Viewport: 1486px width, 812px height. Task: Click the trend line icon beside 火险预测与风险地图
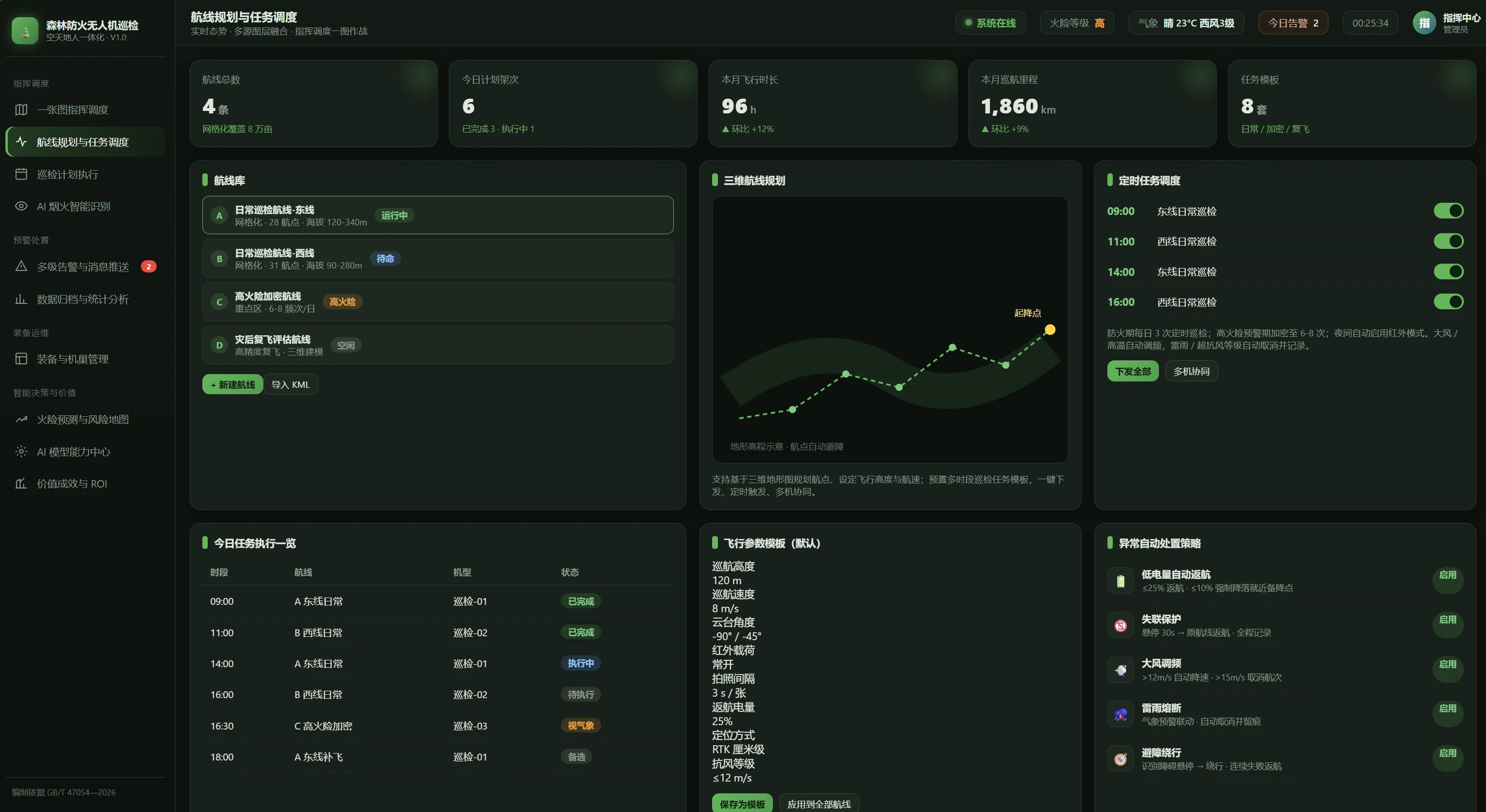tap(21, 419)
